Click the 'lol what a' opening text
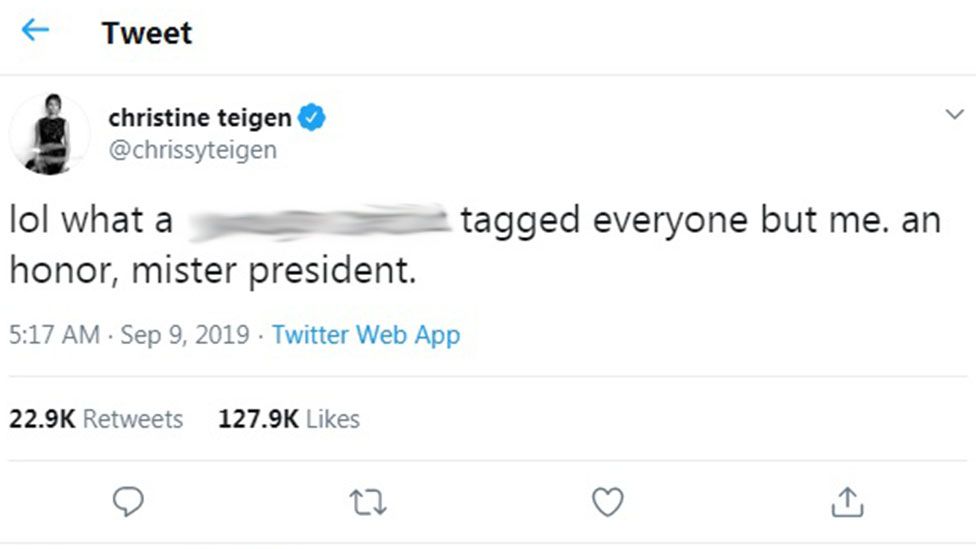The width and height of the screenshot is (976, 549). coord(91,220)
